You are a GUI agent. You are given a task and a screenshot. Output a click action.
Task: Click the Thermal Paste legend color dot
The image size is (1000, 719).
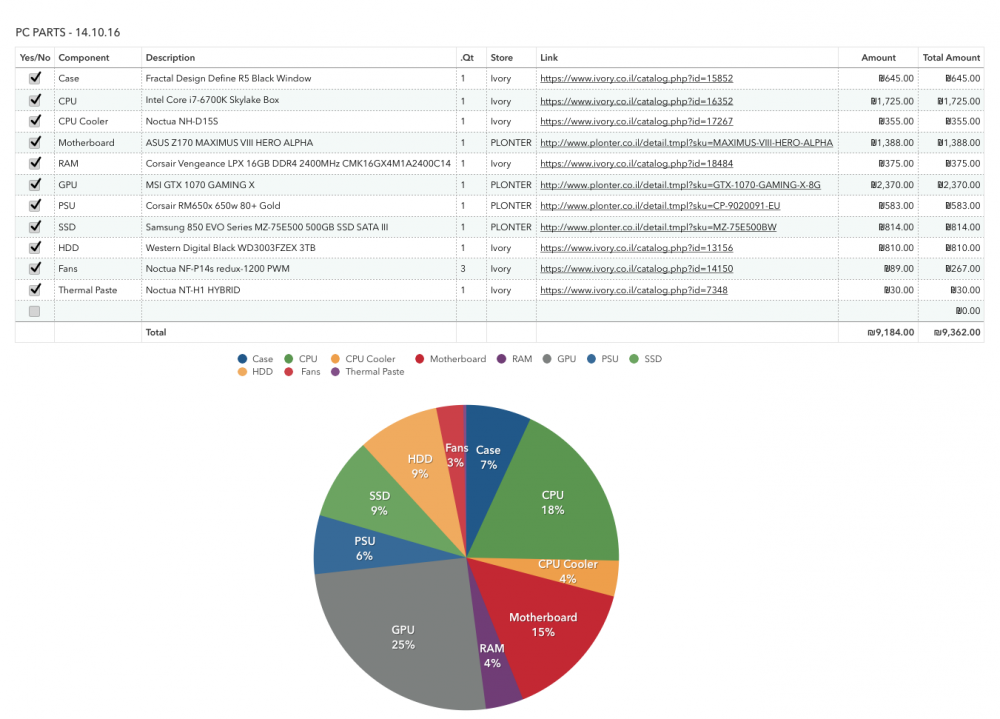tap(335, 372)
